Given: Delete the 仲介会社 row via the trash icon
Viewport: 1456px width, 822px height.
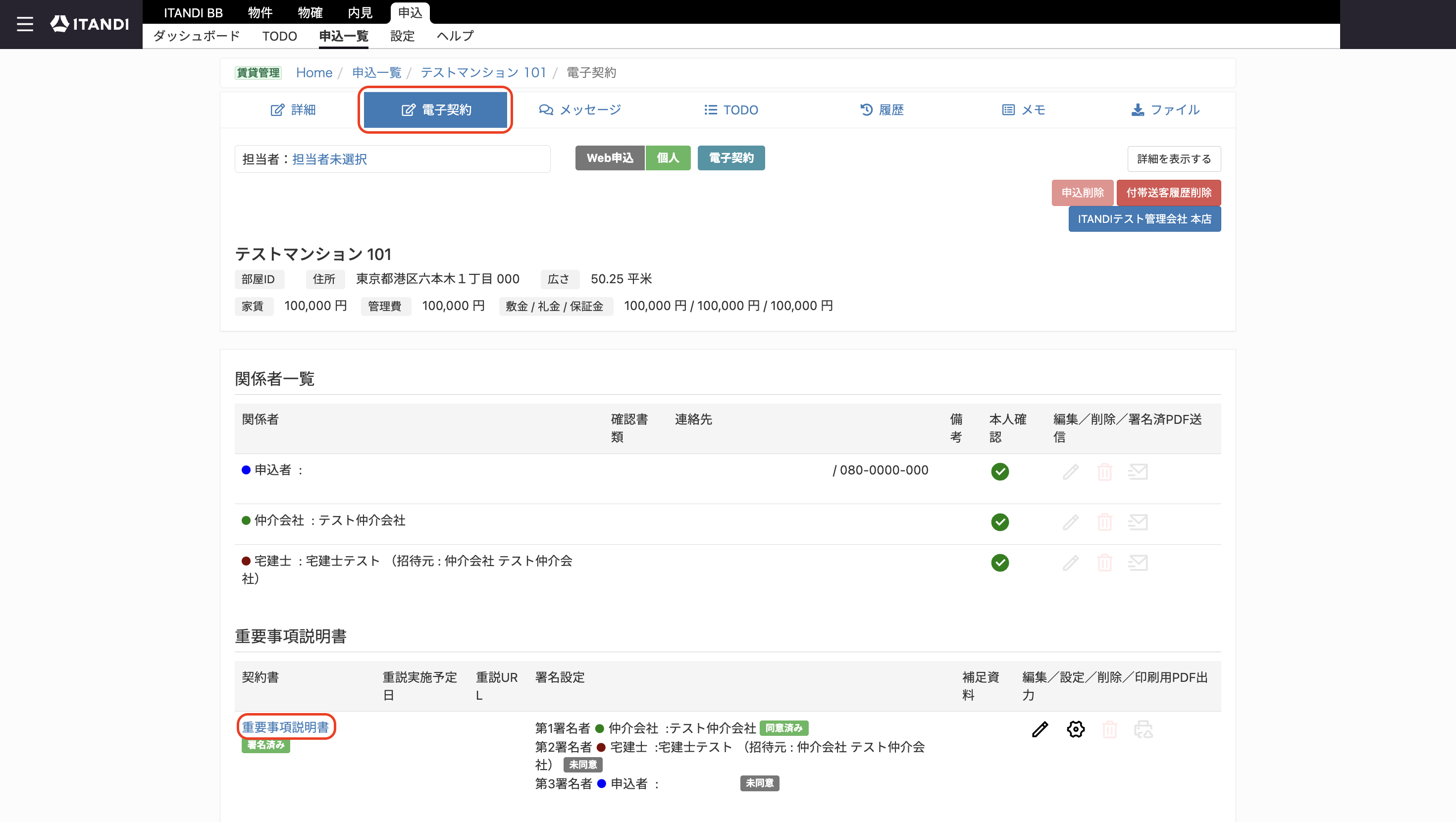Looking at the screenshot, I should point(1104,522).
